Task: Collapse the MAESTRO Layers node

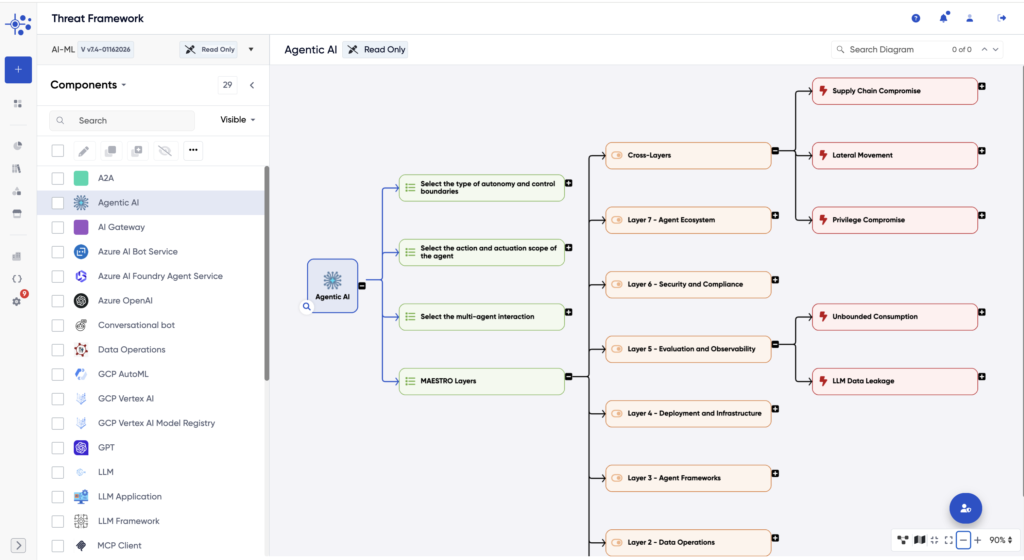Action: (569, 377)
